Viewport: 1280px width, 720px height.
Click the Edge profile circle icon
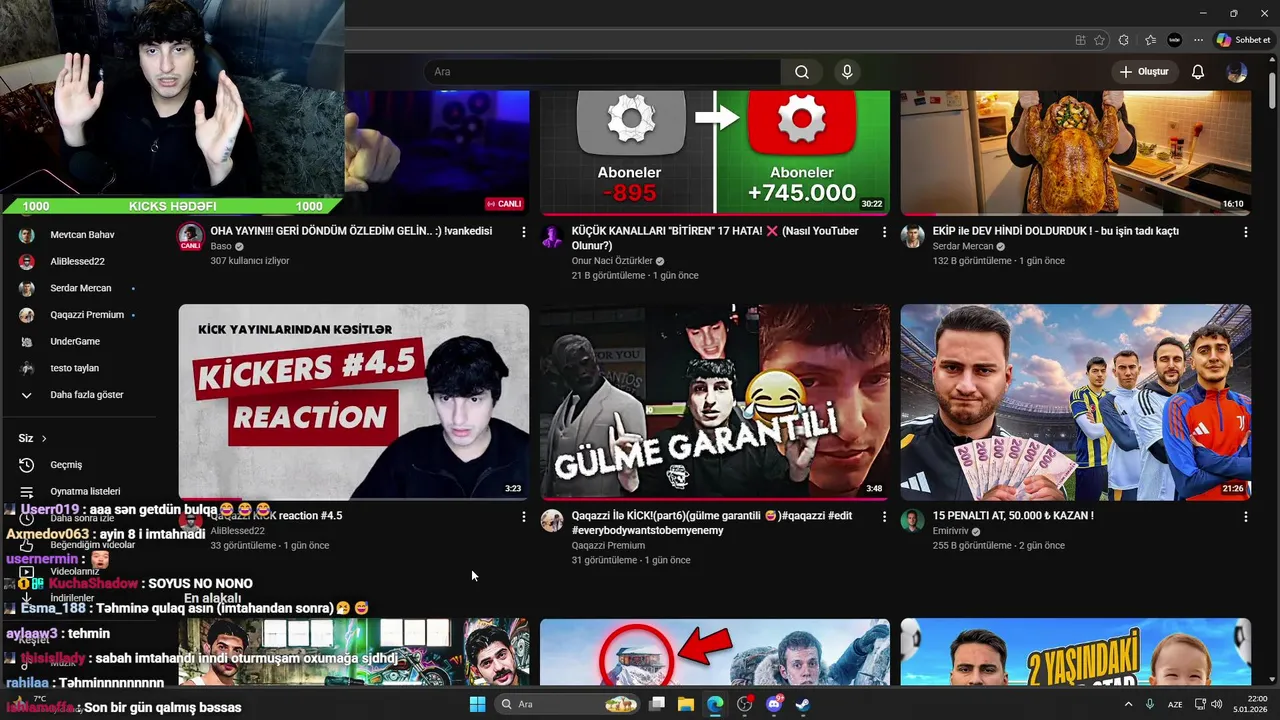(1174, 40)
